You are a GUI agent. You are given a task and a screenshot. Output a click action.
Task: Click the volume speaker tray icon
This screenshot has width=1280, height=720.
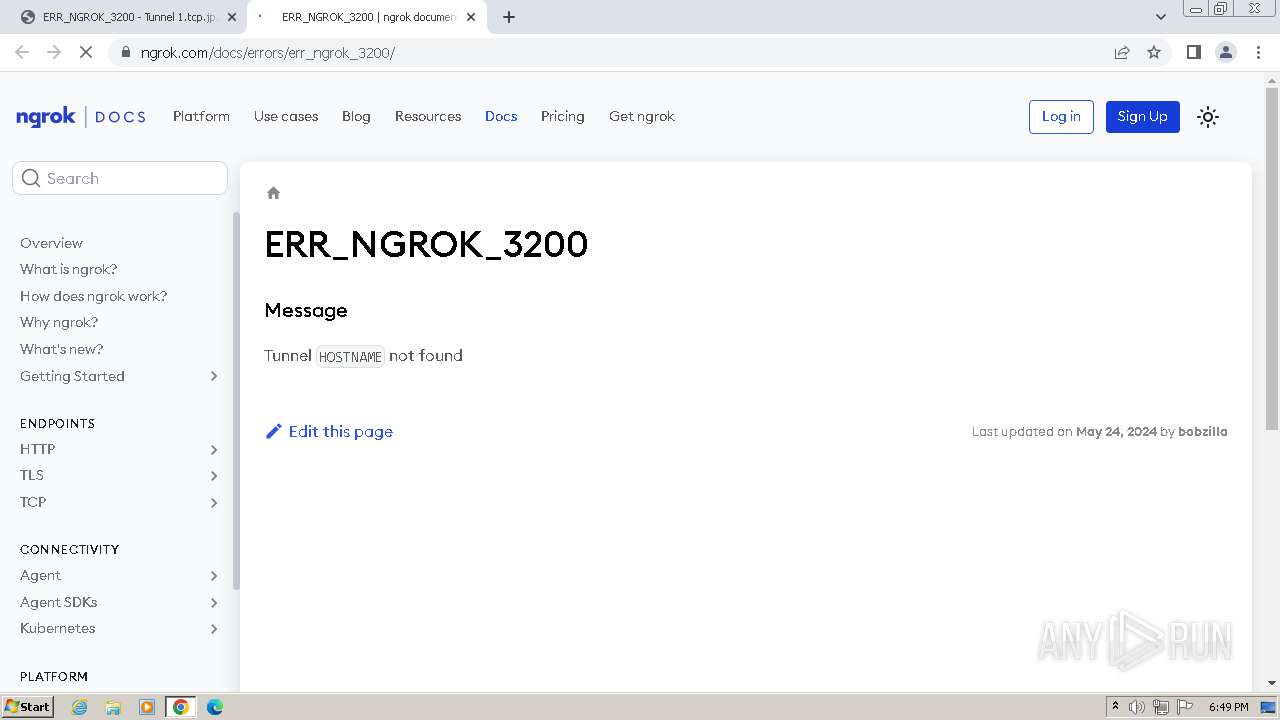pos(1136,707)
